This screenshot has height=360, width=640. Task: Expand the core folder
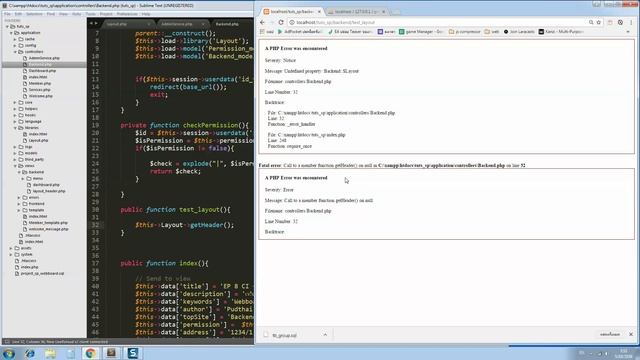pyautogui.click(x=15, y=102)
